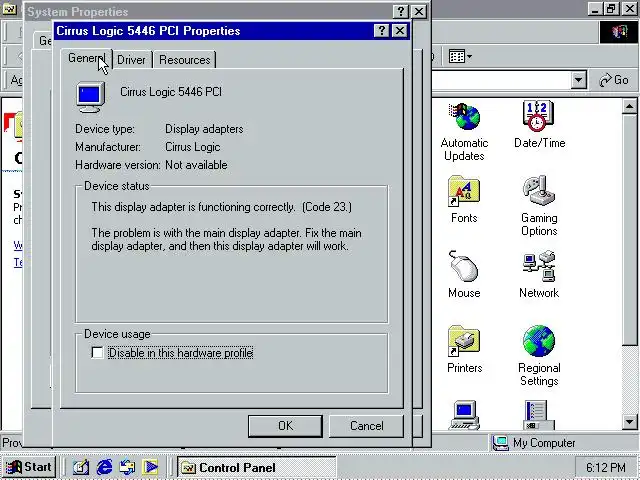640x480 pixels.
Task: Click the partially visible computer icon below Printers
Action: click(x=464, y=415)
